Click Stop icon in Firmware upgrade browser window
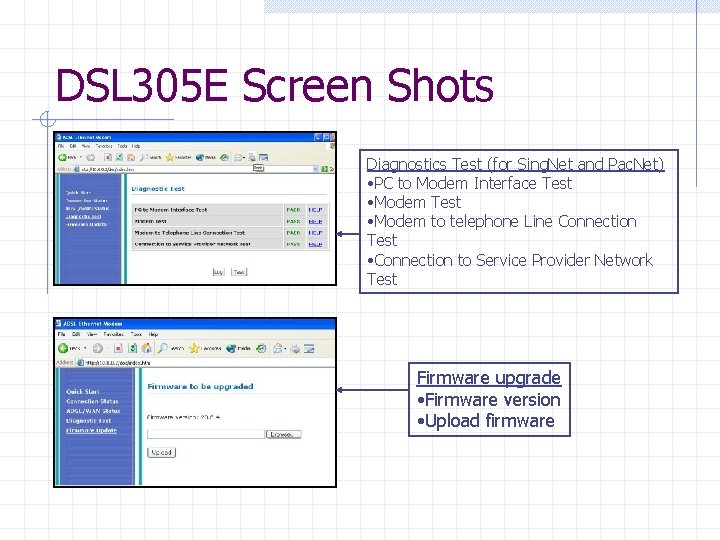Image resolution: width=720 pixels, height=540 pixels. [118, 348]
